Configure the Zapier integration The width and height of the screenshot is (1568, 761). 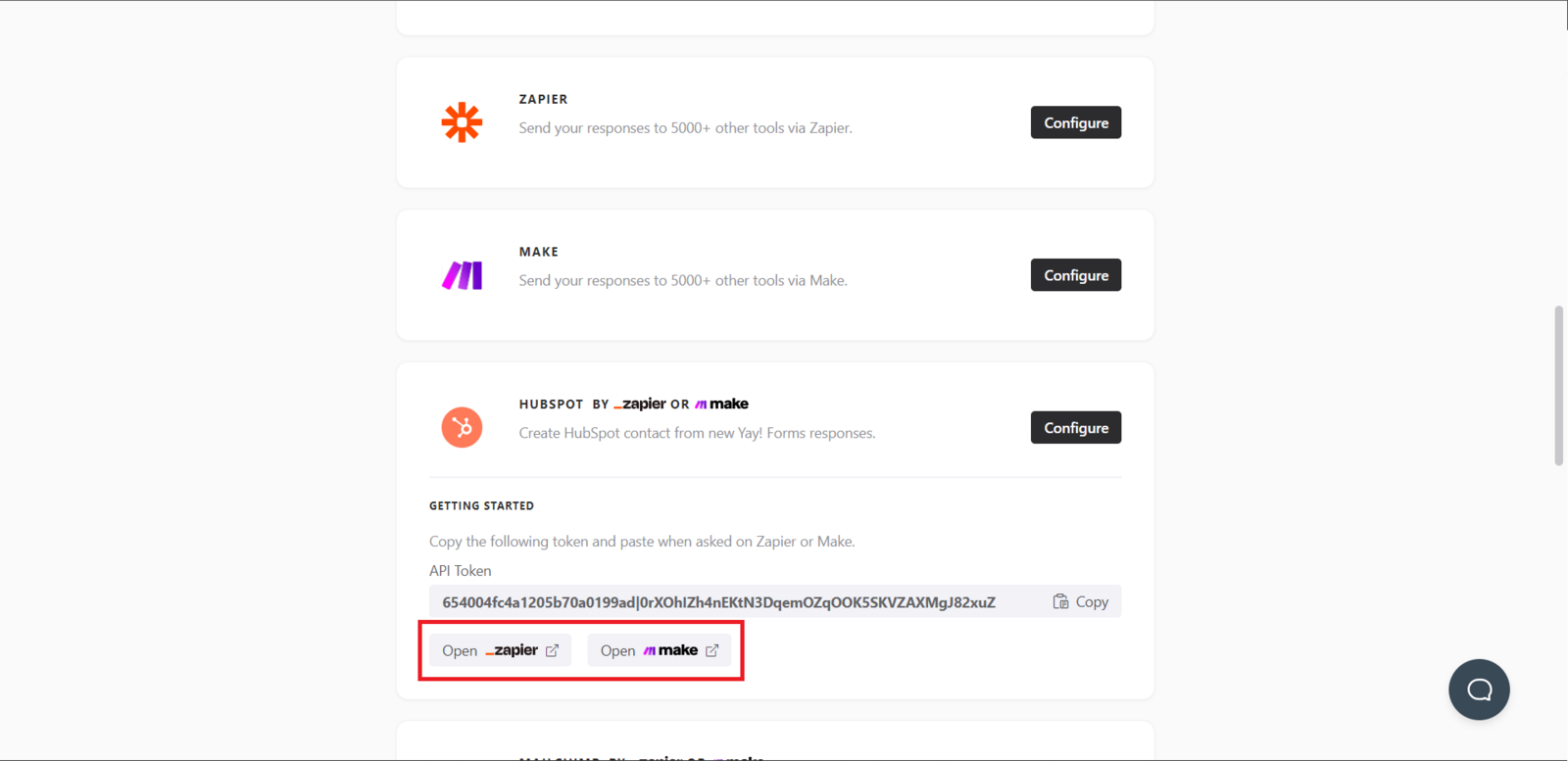tap(1075, 122)
